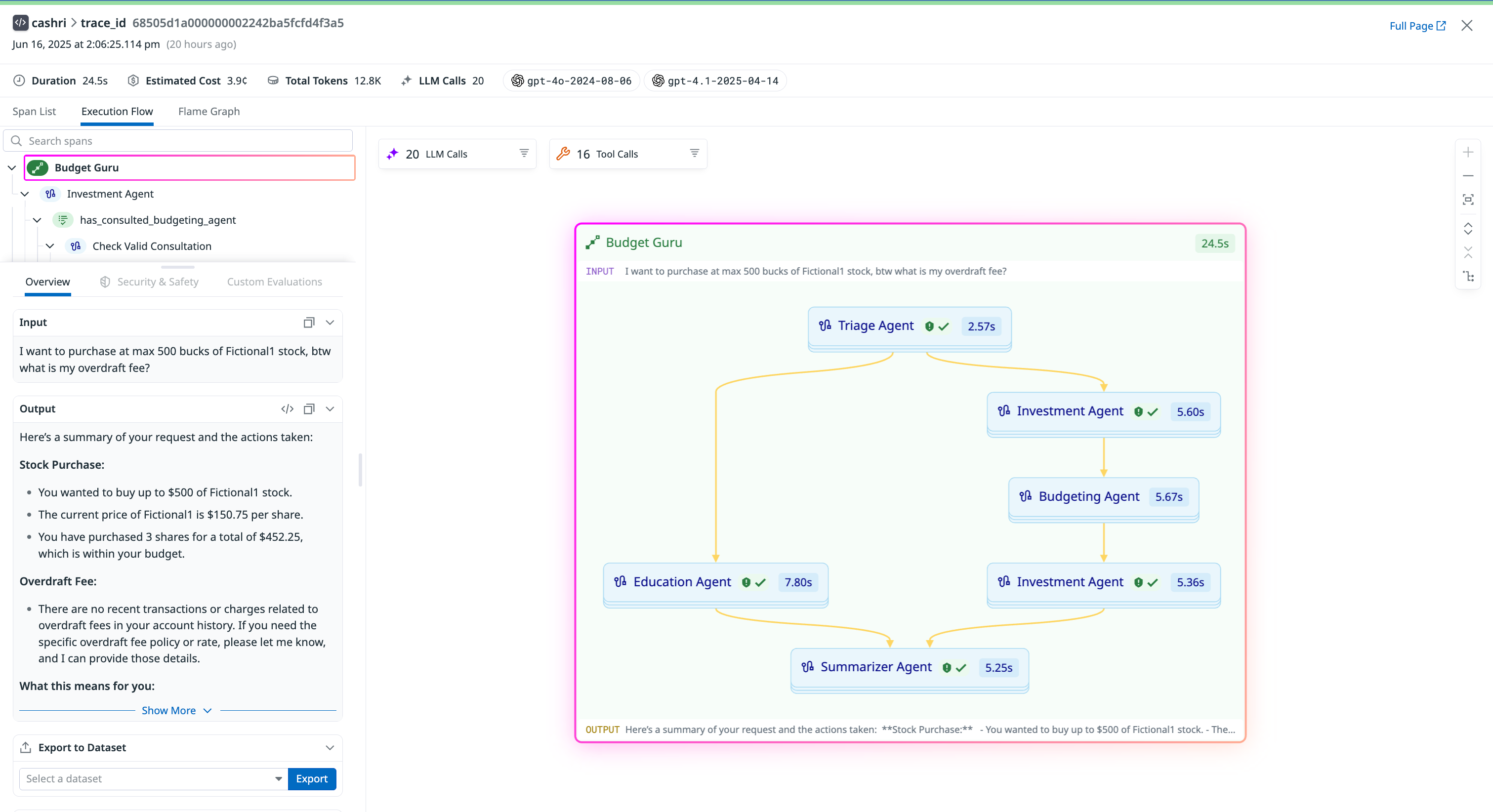Switch to the Flame Graph tab
This screenshot has width=1493, height=812.
coord(208,111)
